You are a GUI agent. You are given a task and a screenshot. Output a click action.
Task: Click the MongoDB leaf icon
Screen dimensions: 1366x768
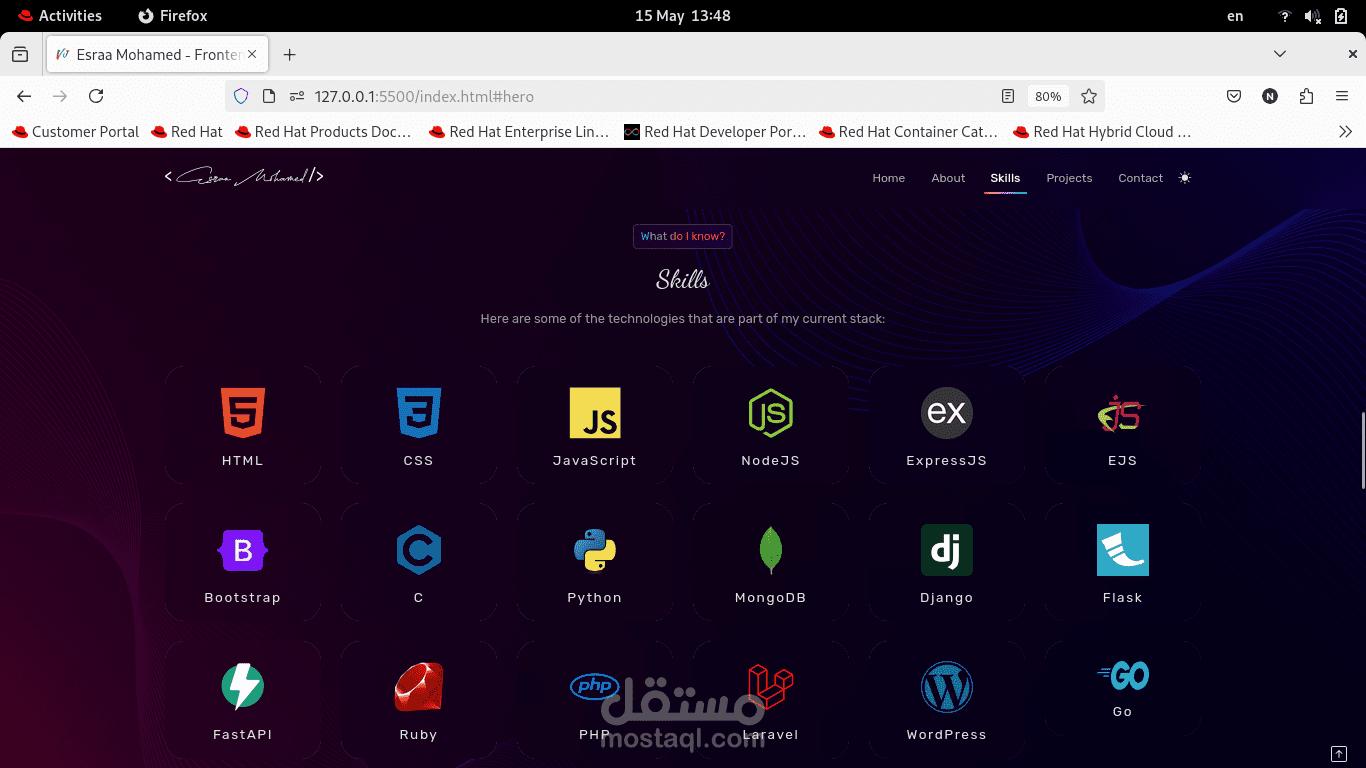pyautogui.click(x=771, y=550)
